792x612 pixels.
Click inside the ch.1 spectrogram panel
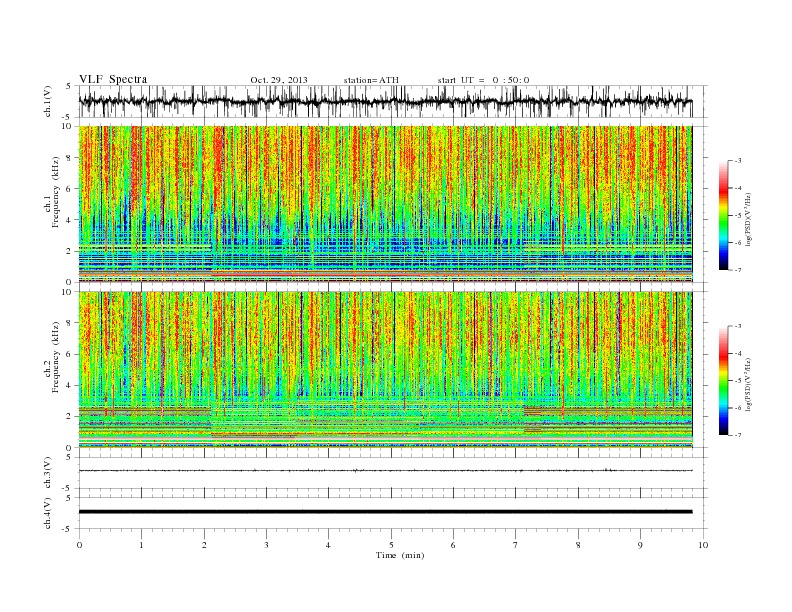click(x=385, y=204)
